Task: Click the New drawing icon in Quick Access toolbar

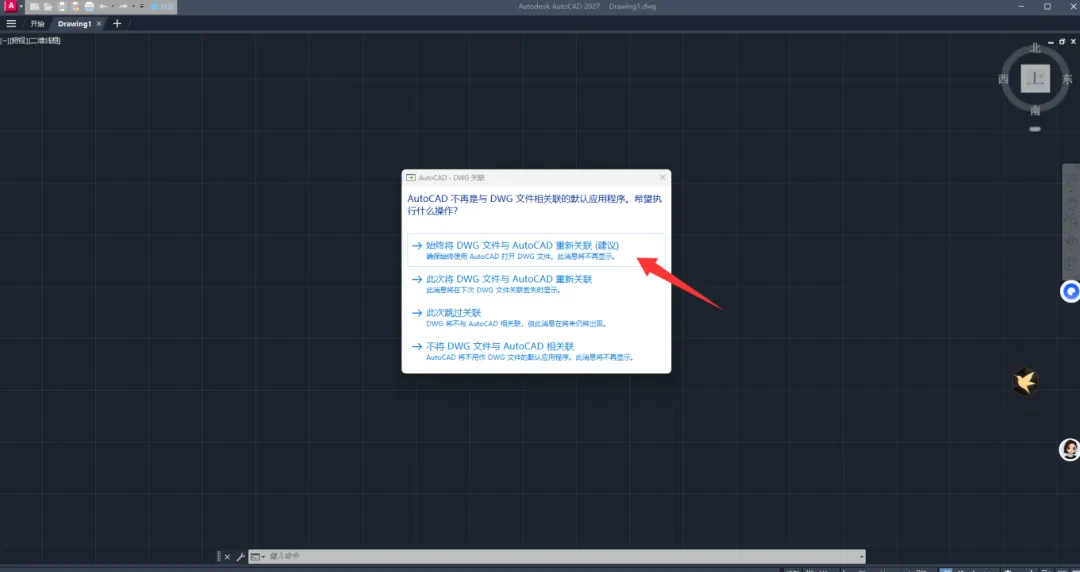Action: click(34, 6)
